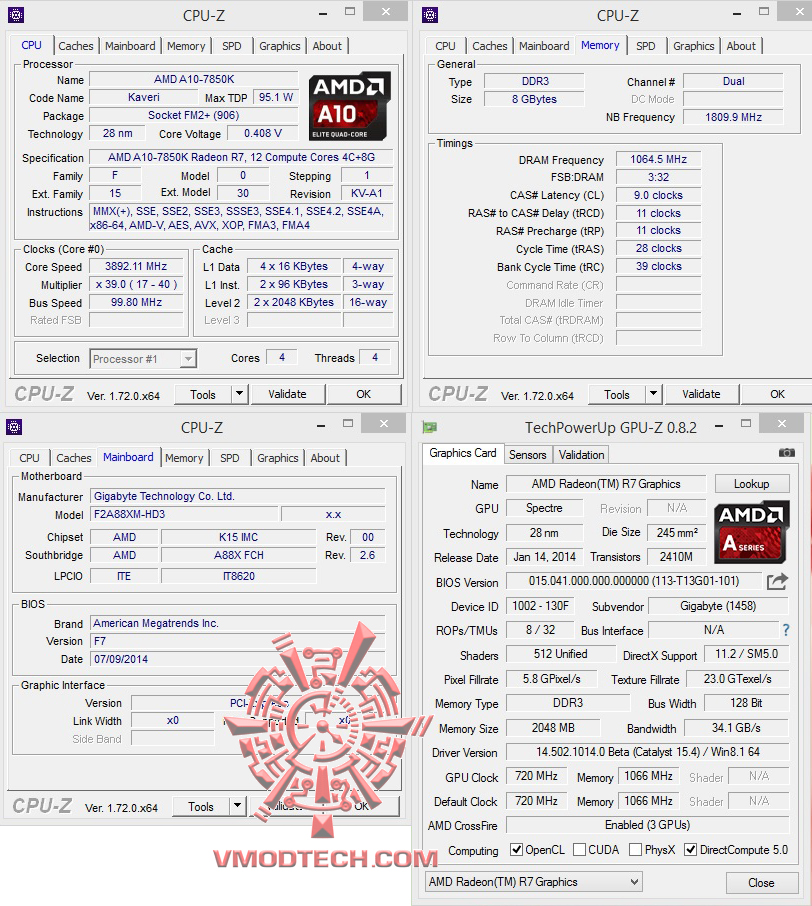Click the BIOS date 07/09/2014 field
The image size is (812, 906).
point(238,659)
